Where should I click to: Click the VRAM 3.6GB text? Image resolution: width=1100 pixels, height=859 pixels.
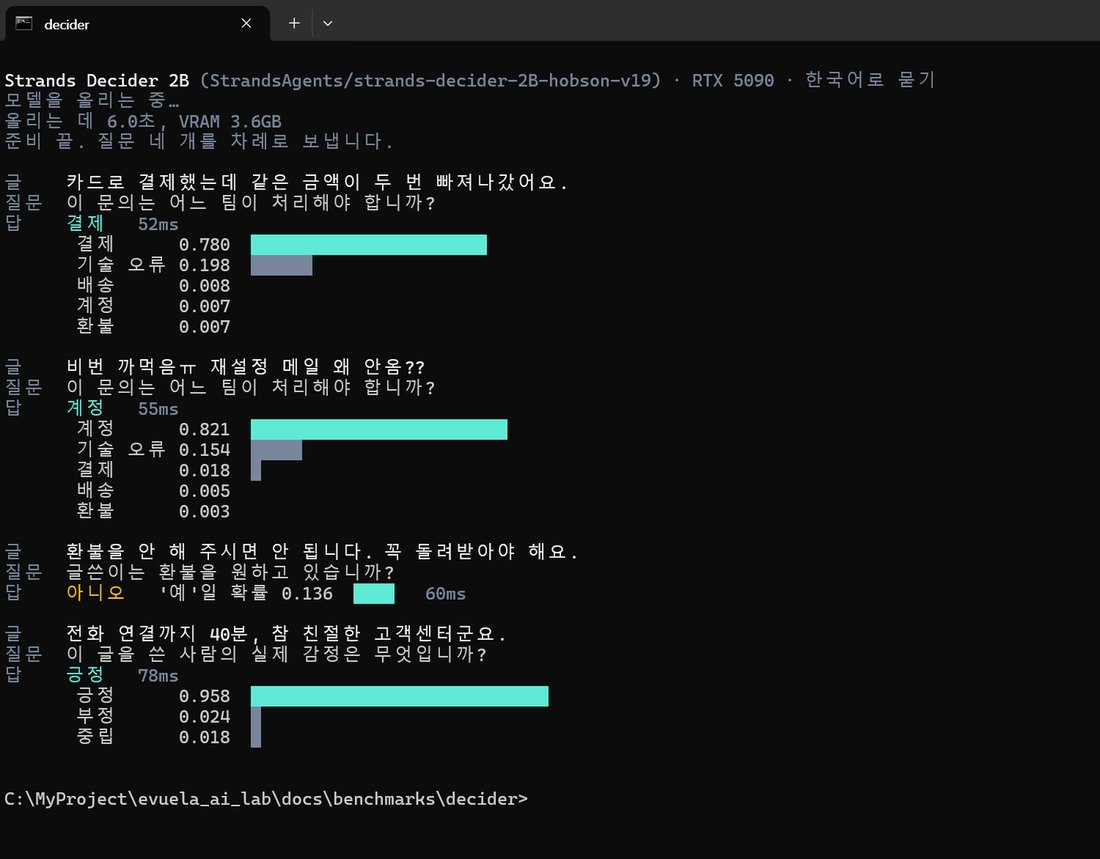(230, 121)
